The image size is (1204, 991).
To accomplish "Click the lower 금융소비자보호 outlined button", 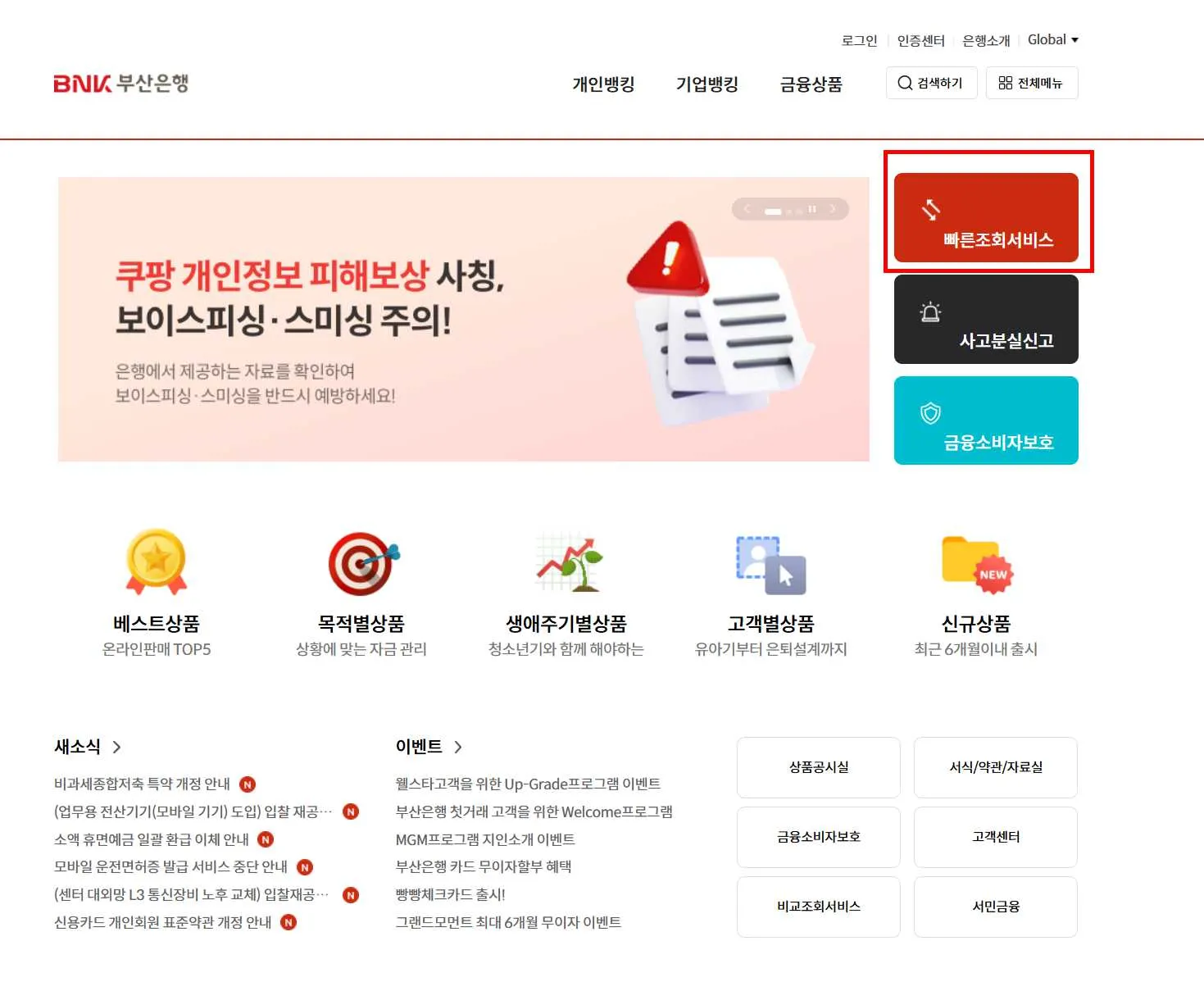I will point(819,837).
